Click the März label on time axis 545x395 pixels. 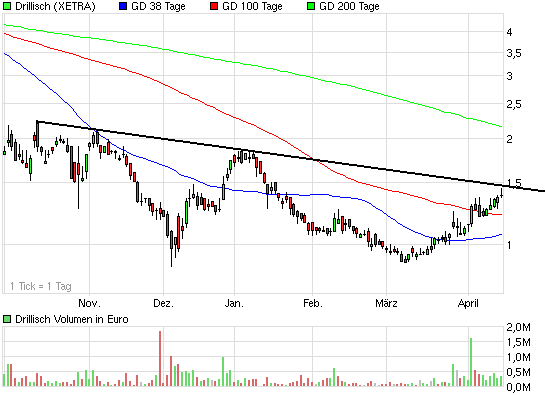(x=386, y=303)
